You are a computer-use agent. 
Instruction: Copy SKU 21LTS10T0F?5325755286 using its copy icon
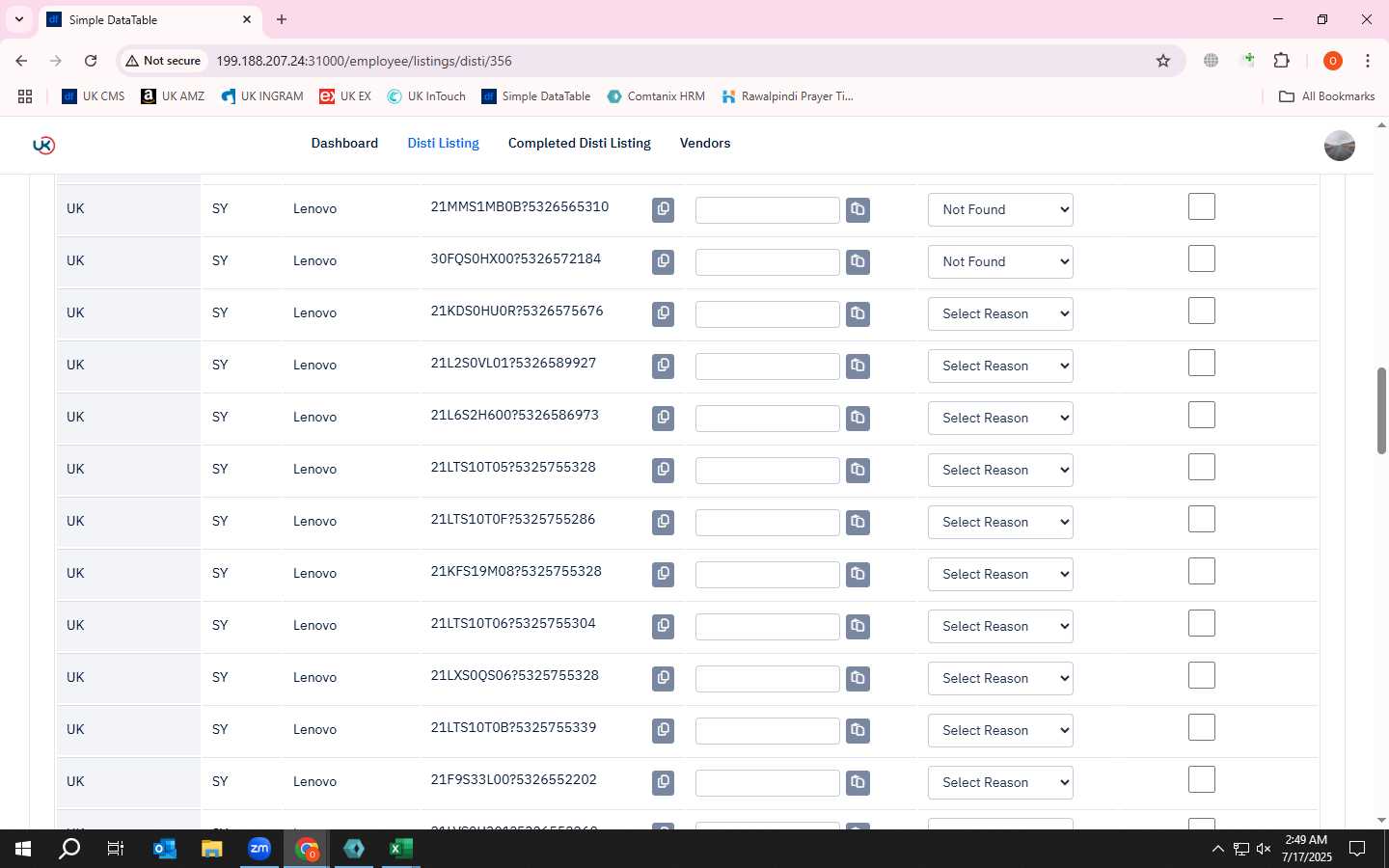click(x=663, y=522)
